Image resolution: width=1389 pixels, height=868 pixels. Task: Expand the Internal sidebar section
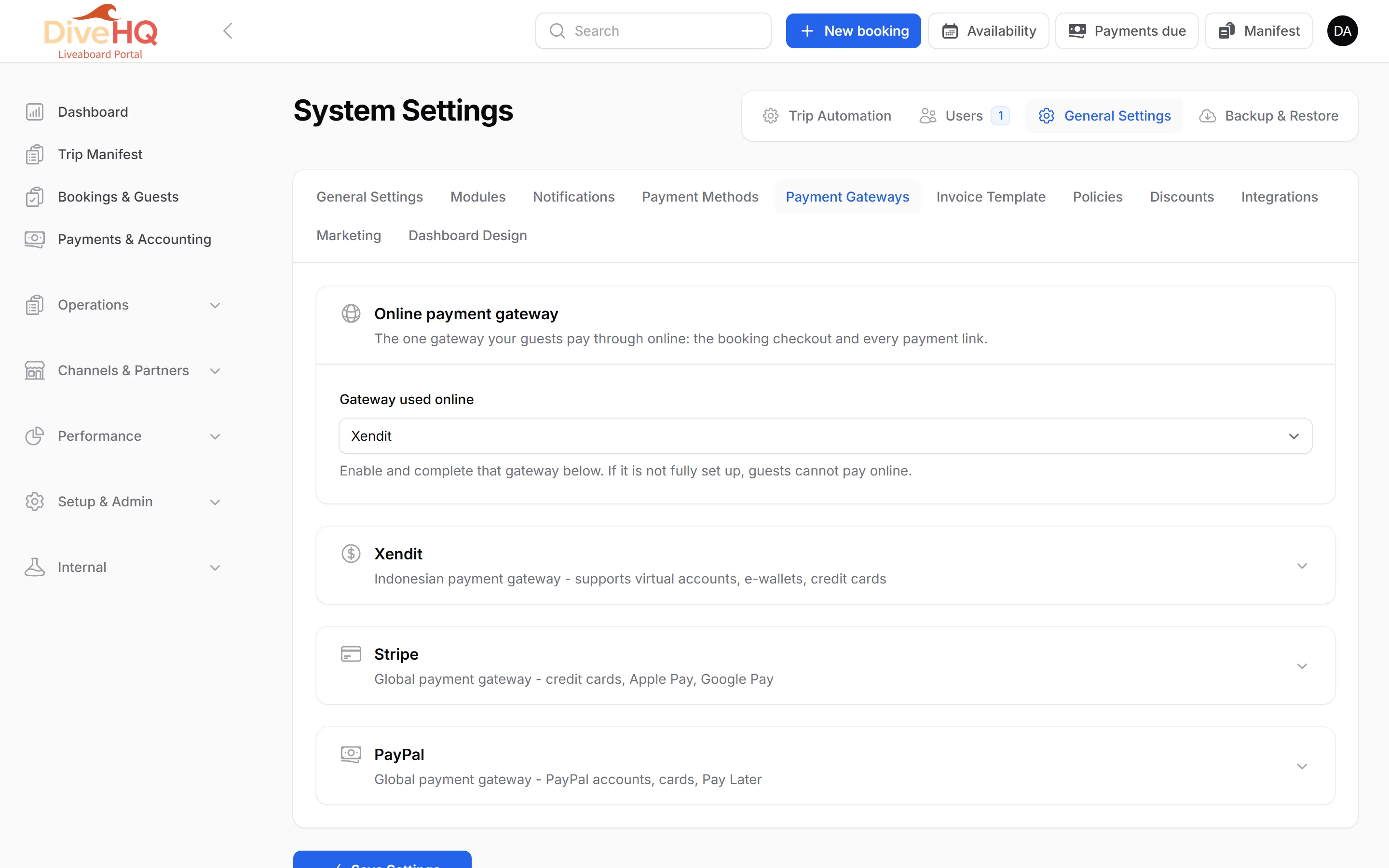tap(215, 567)
